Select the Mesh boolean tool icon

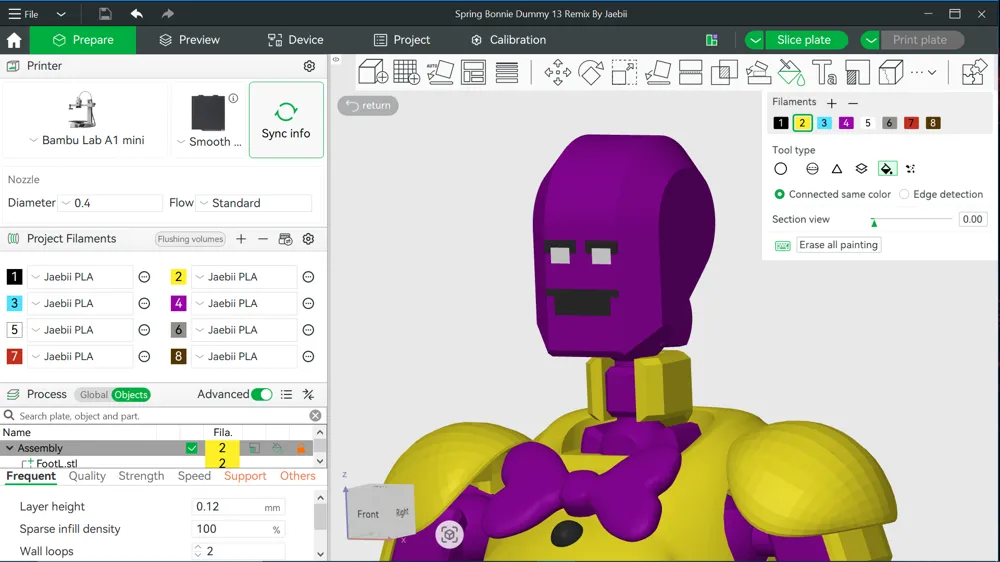coord(724,72)
